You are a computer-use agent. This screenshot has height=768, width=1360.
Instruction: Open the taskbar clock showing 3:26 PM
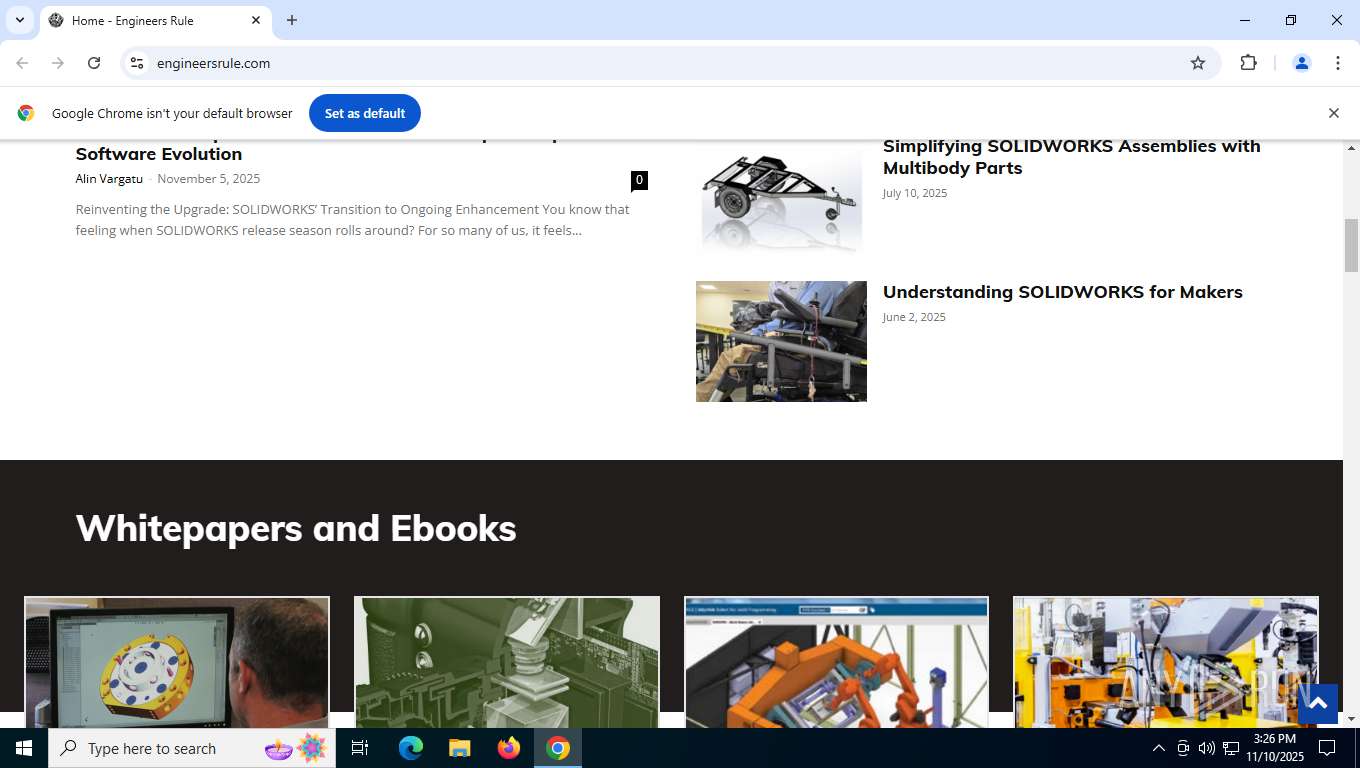click(1274, 748)
